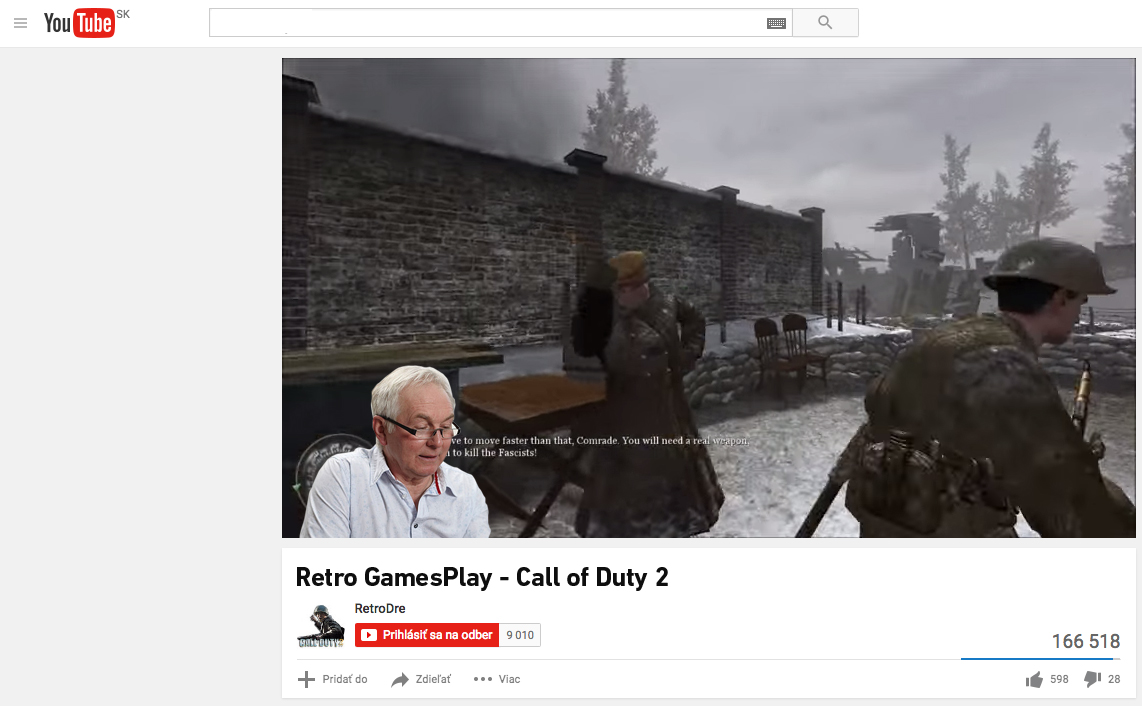The image size is (1142, 706).
Task: Click the Zdieľať share arrow icon
Action: click(400, 680)
